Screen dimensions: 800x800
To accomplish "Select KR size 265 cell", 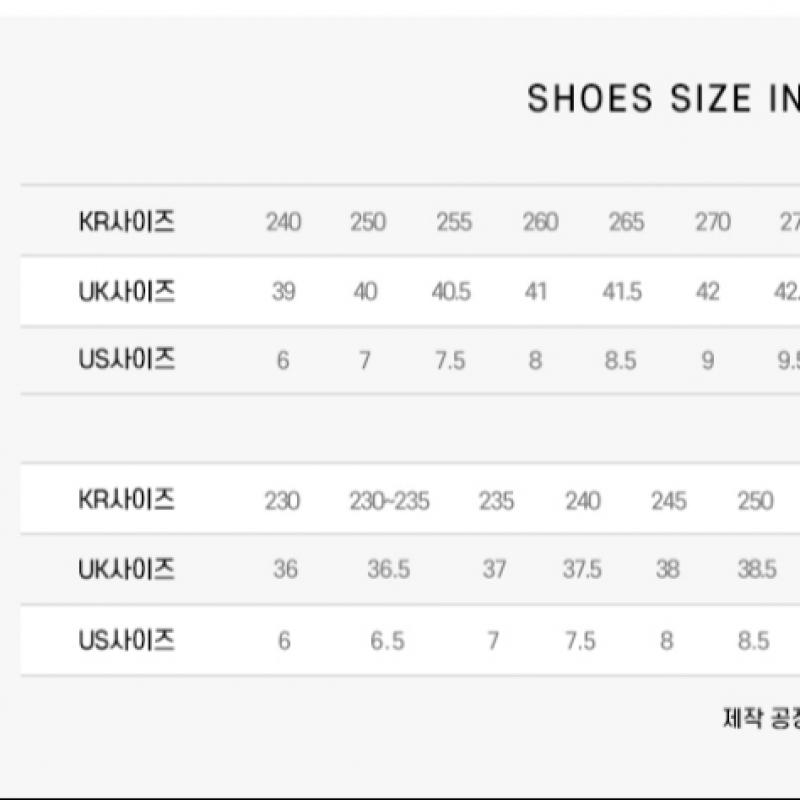I will click(626, 222).
